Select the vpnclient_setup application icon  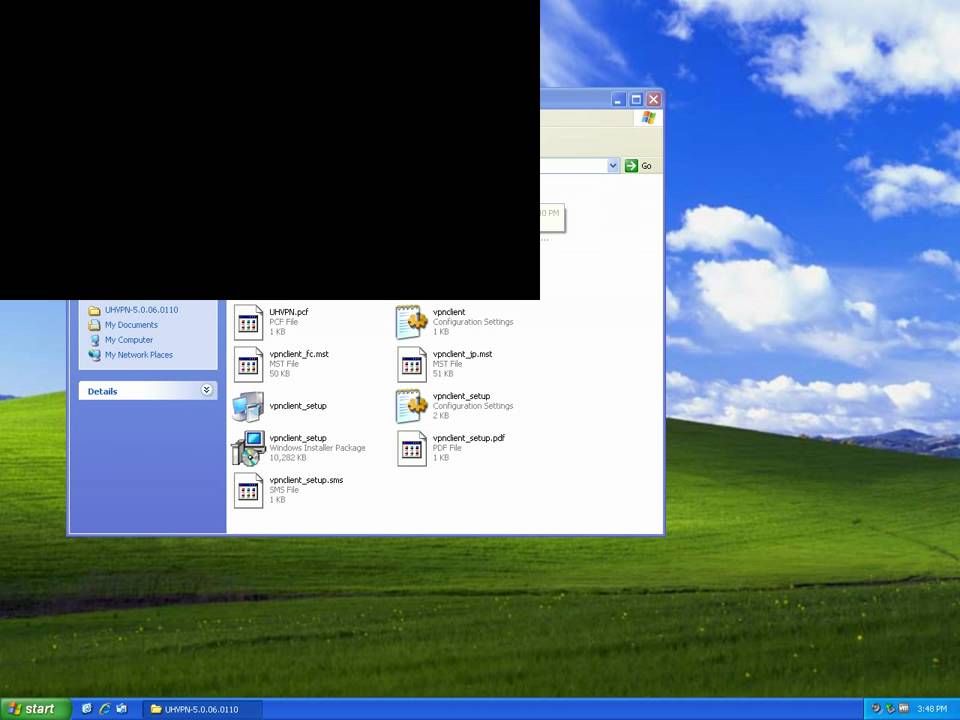pyautogui.click(x=248, y=407)
